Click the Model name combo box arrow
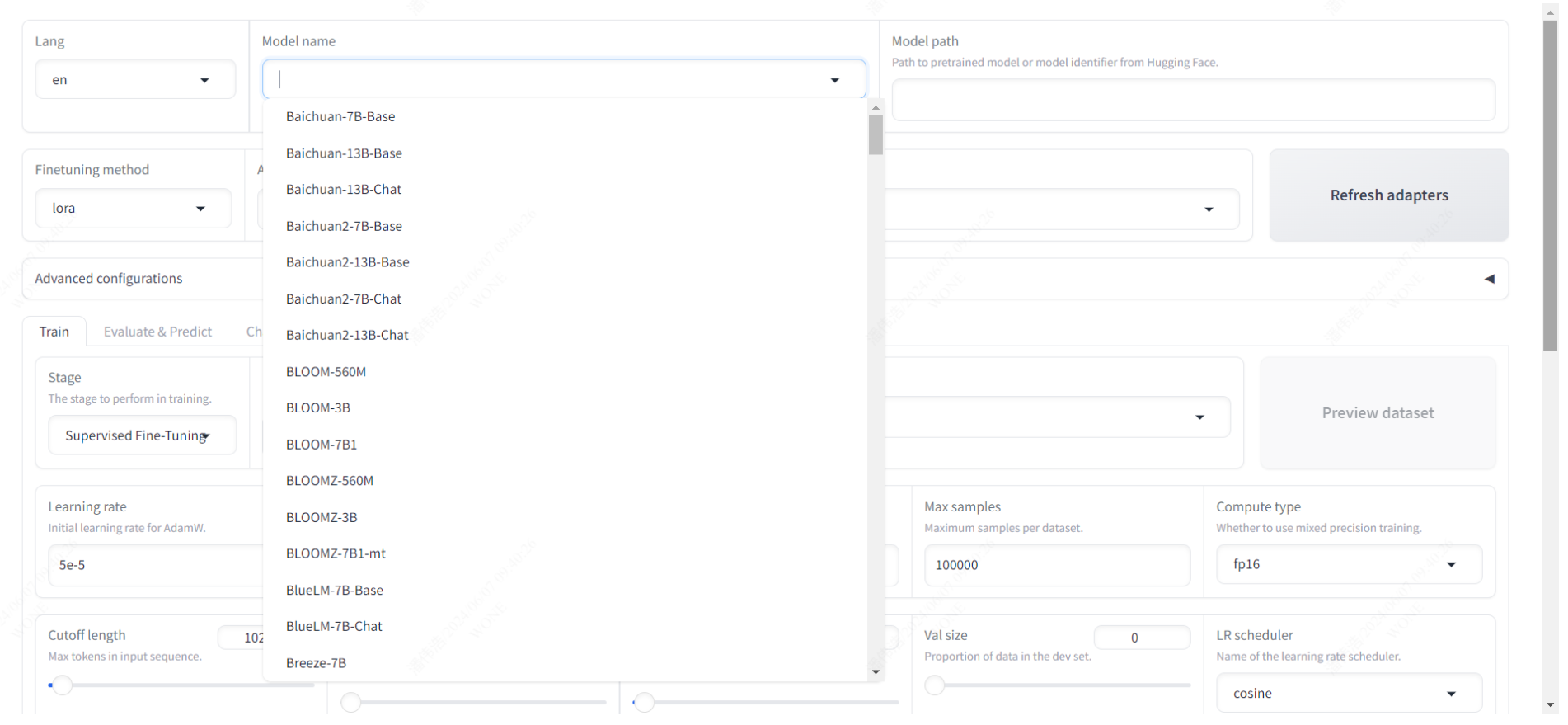Screen dimensions: 1568x725 click(835, 80)
